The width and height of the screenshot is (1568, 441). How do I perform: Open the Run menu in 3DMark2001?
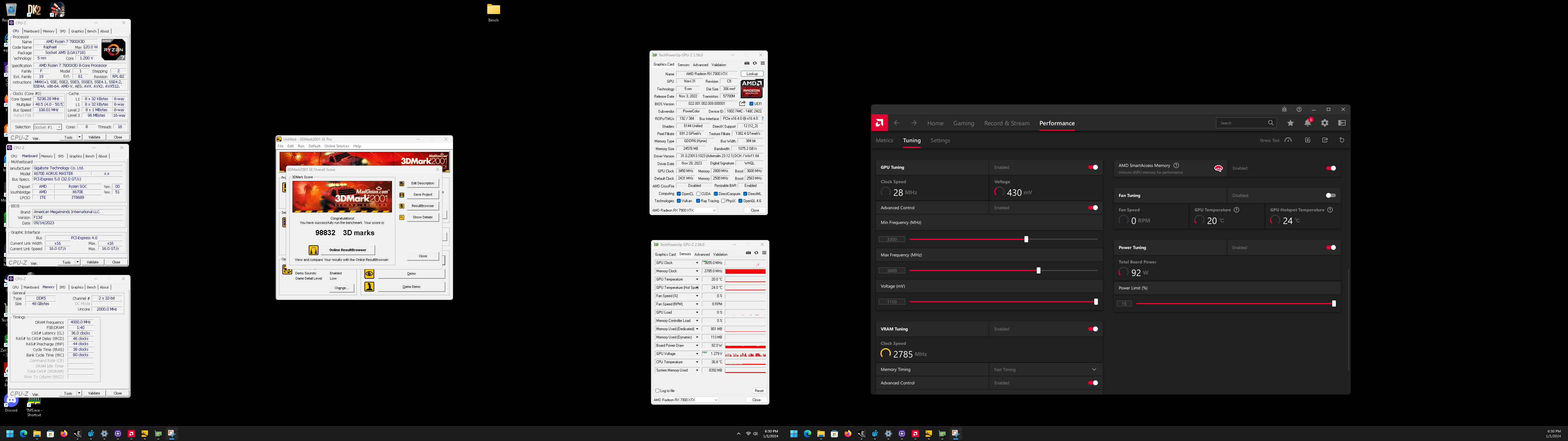301,146
